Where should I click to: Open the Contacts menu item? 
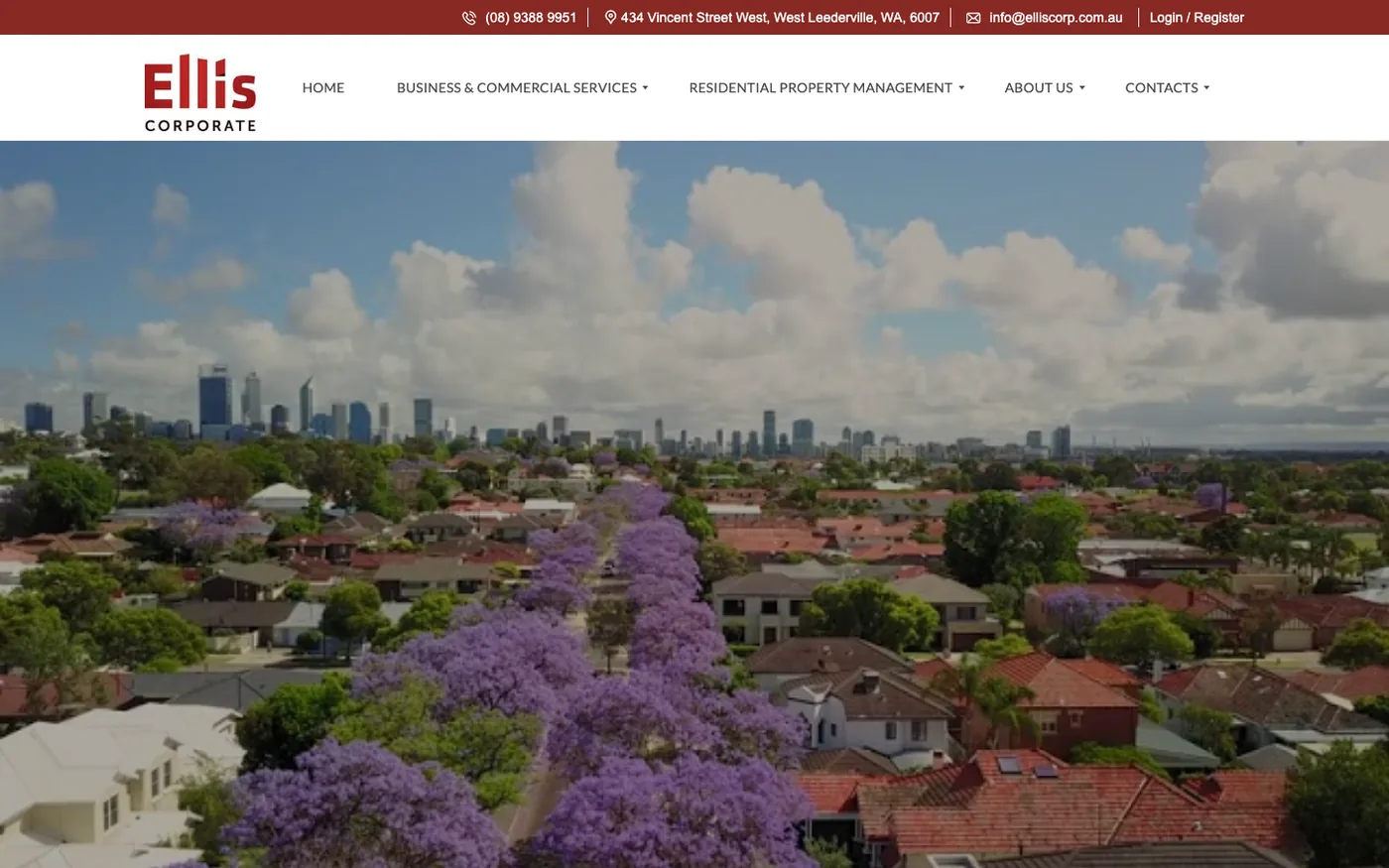(x=1162, y=87)
